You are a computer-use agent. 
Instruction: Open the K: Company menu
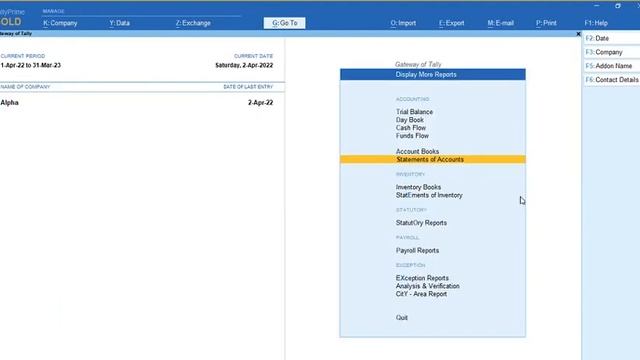point(60,23)
